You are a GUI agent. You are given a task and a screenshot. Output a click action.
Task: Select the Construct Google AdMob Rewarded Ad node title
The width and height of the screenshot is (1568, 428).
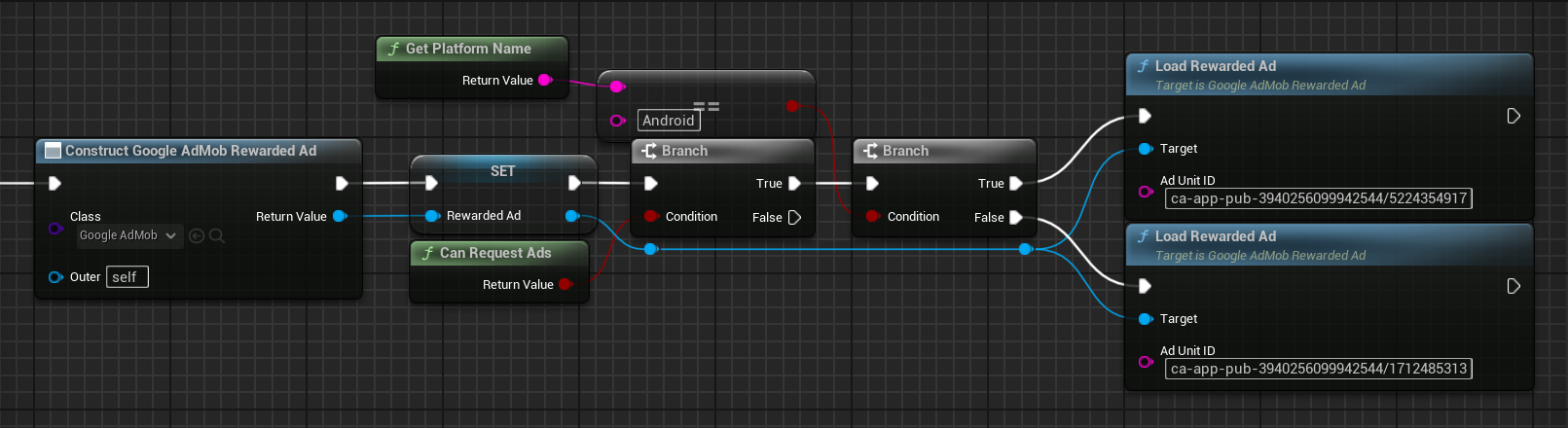[x=191, y=151]
